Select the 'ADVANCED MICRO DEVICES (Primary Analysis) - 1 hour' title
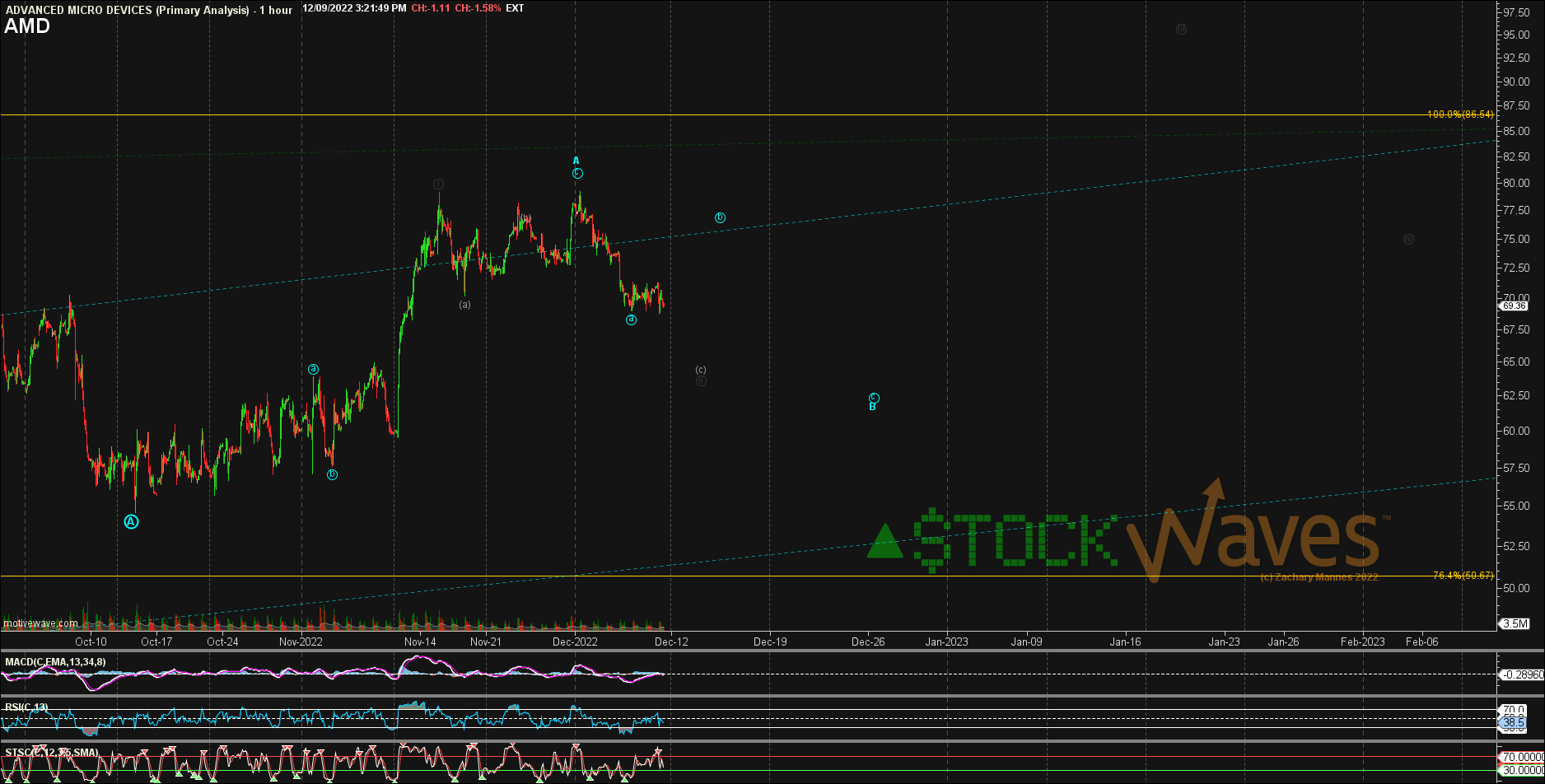Screen dimensions: 1545x784 point(148,10)
